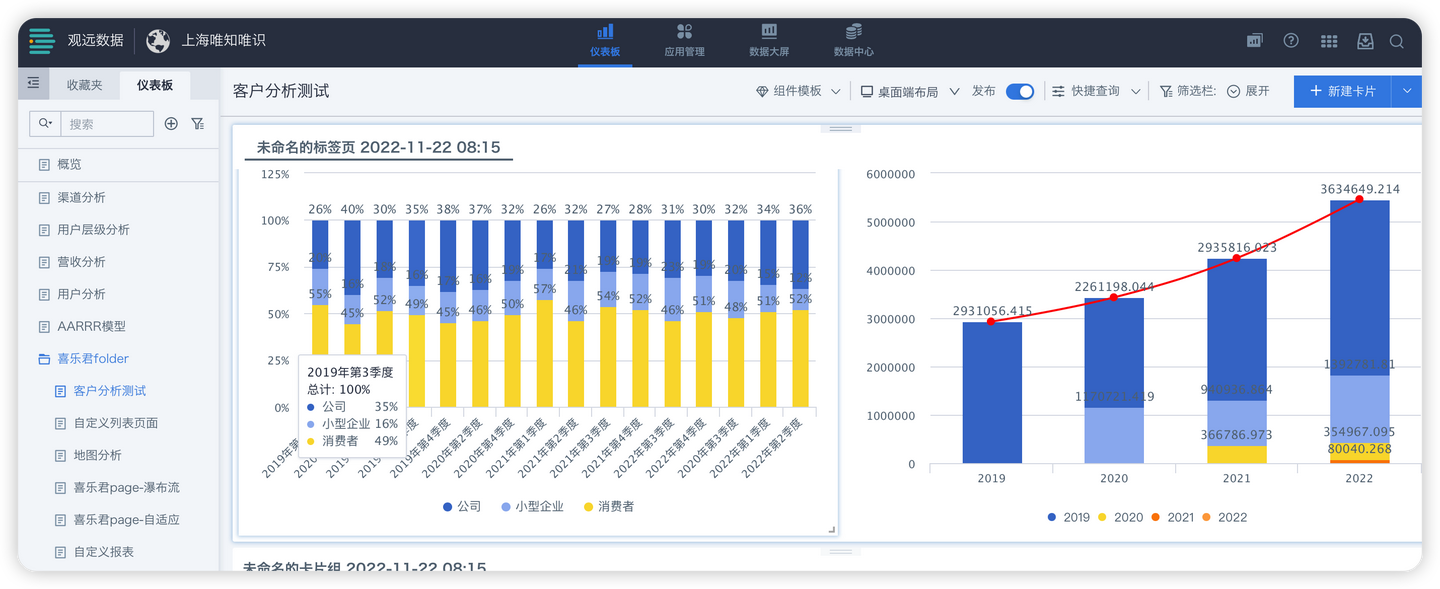1440x589 pixels.
Task: Click the sidebar 搜索 input field
Action: [x=107, y=124]
